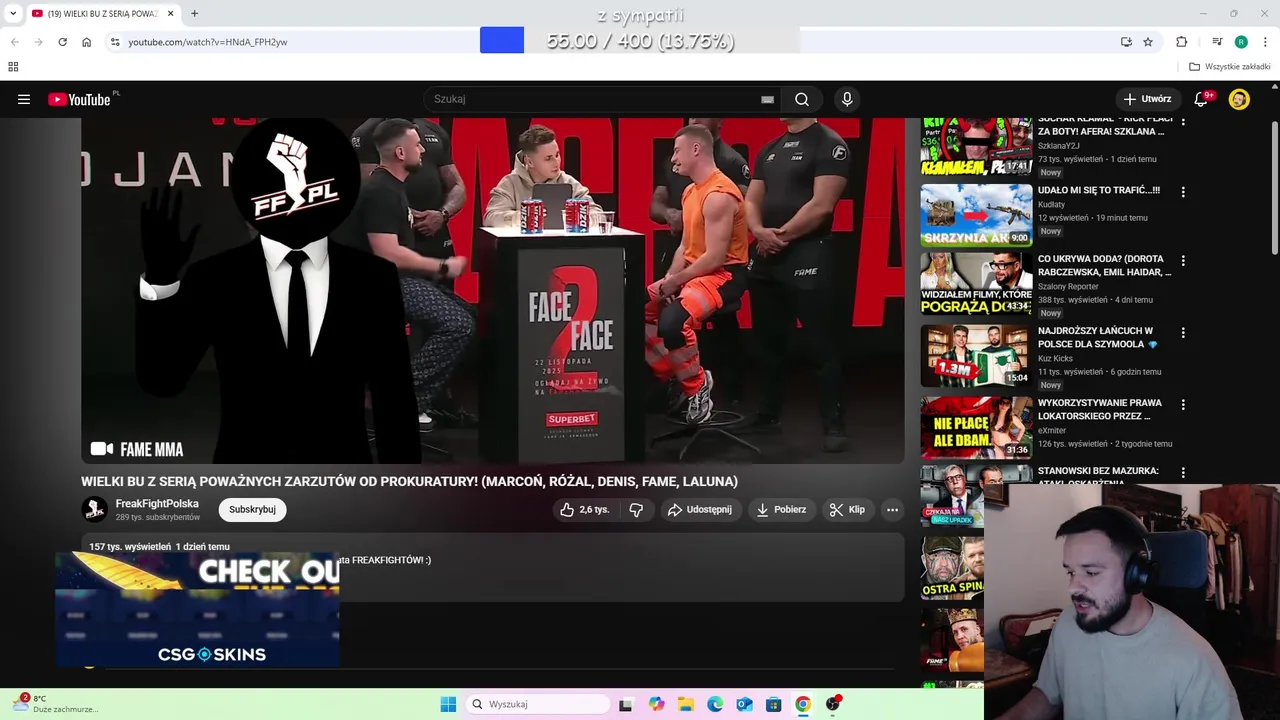Download video with Pobierz button
The height and width of the screenshot is (720, 1280).
(x=781, y=510)
